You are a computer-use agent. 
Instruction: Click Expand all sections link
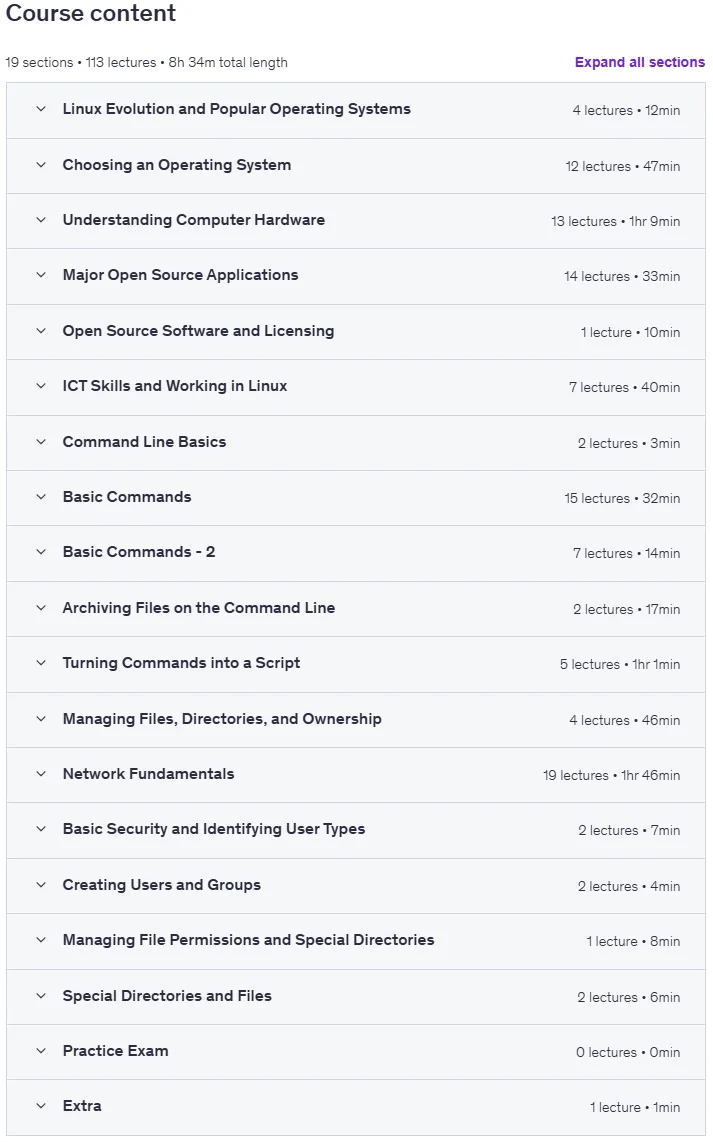[x=639, y=63]
